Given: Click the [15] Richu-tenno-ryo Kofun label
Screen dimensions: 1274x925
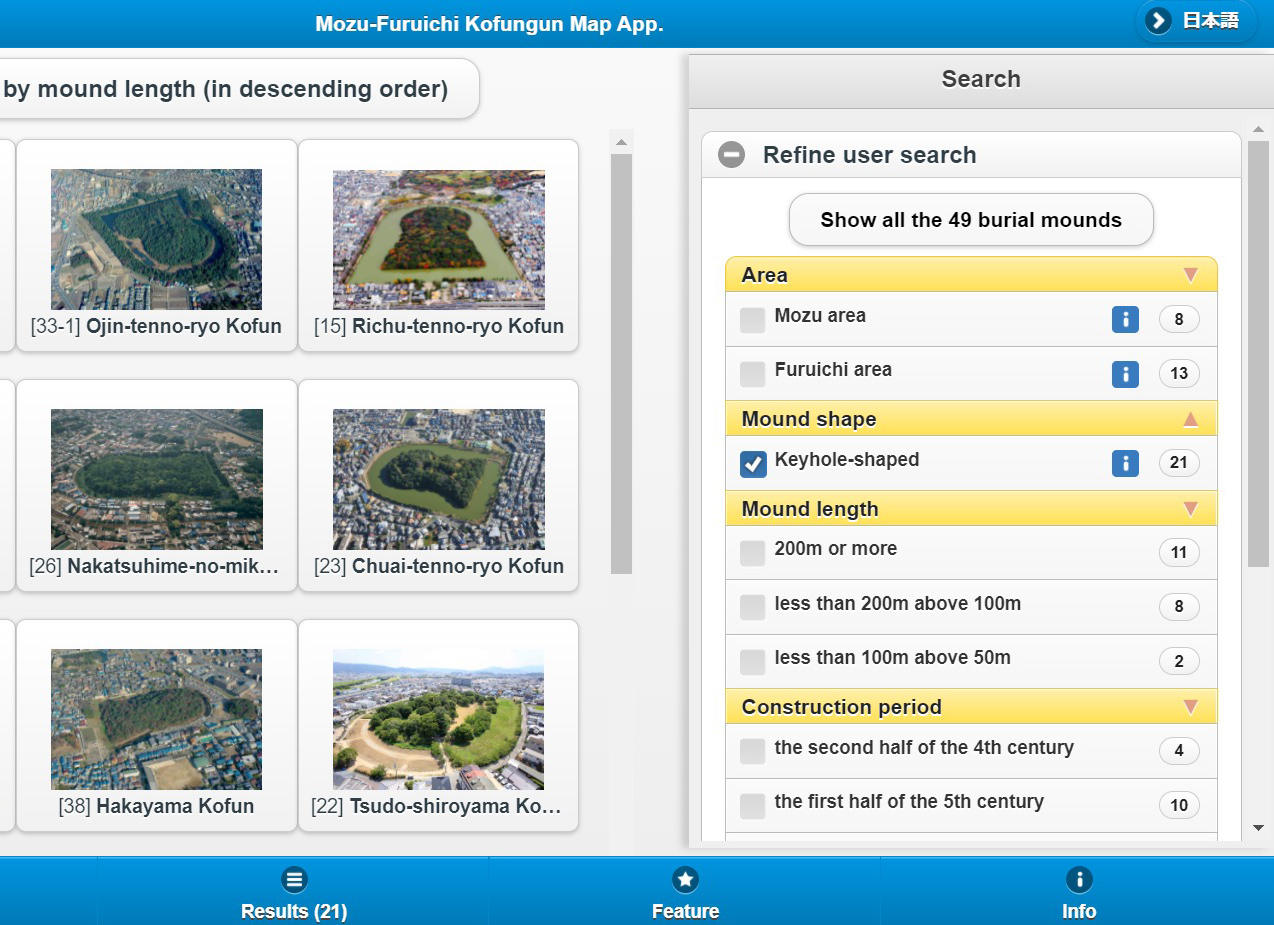Looking at the screenshot, I should pos(439,326).
